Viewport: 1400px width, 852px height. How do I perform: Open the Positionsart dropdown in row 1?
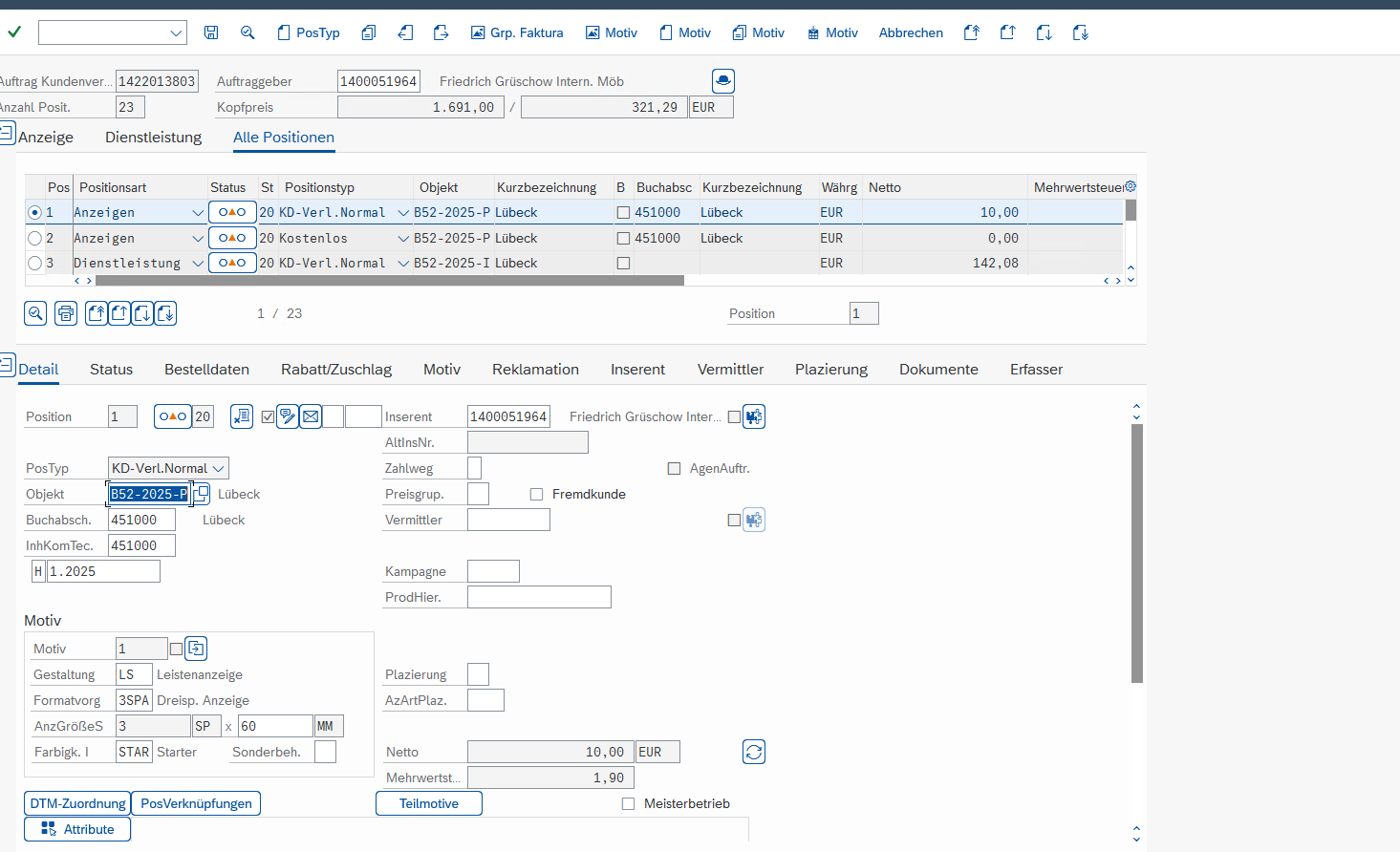(198, 212)
